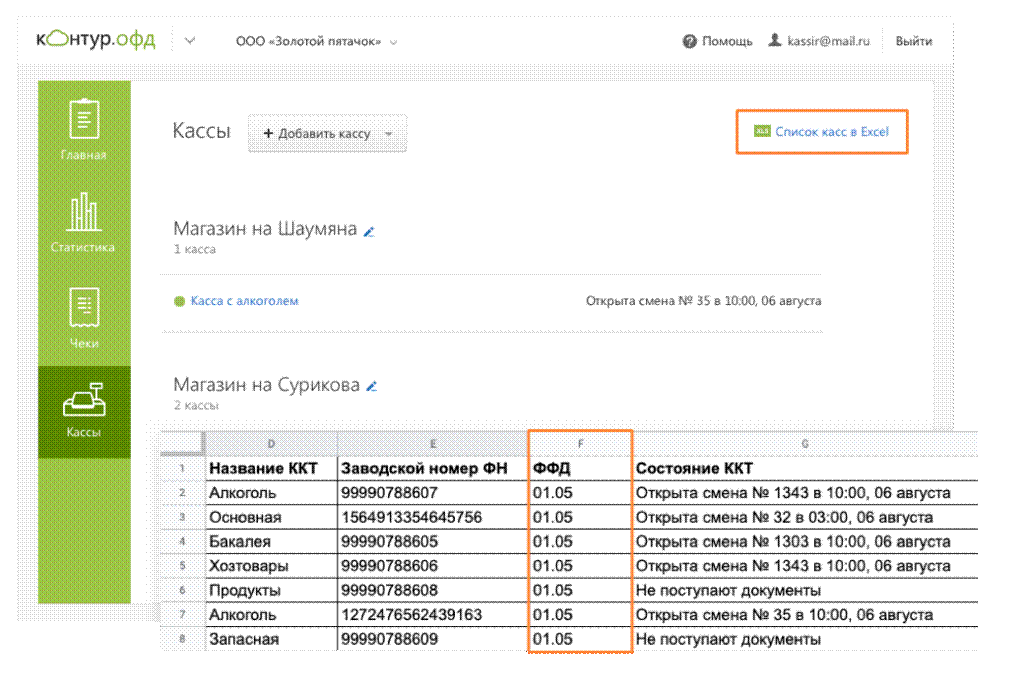Open the Главная sidebar section
This screenshot has height=689, width=1024.
point(84,129)
